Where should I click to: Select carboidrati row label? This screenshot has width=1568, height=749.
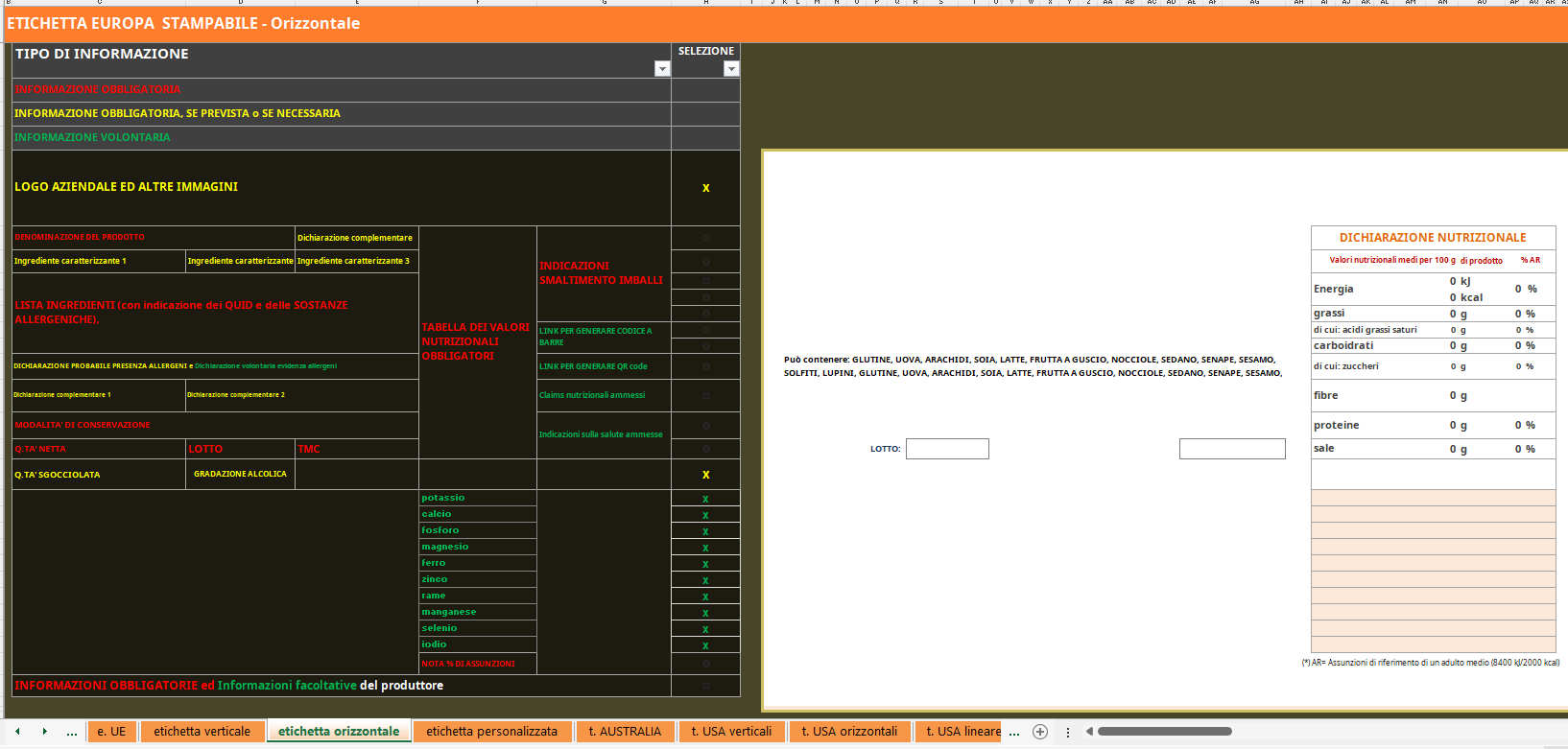(x=1343, y=346)
